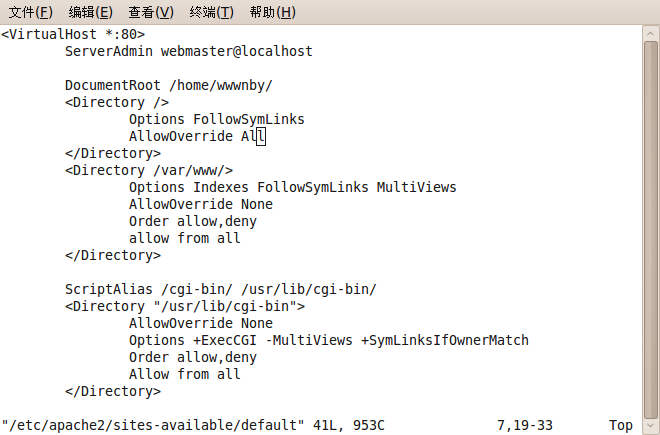Open the 终端(T) menu

coord(211,12)
